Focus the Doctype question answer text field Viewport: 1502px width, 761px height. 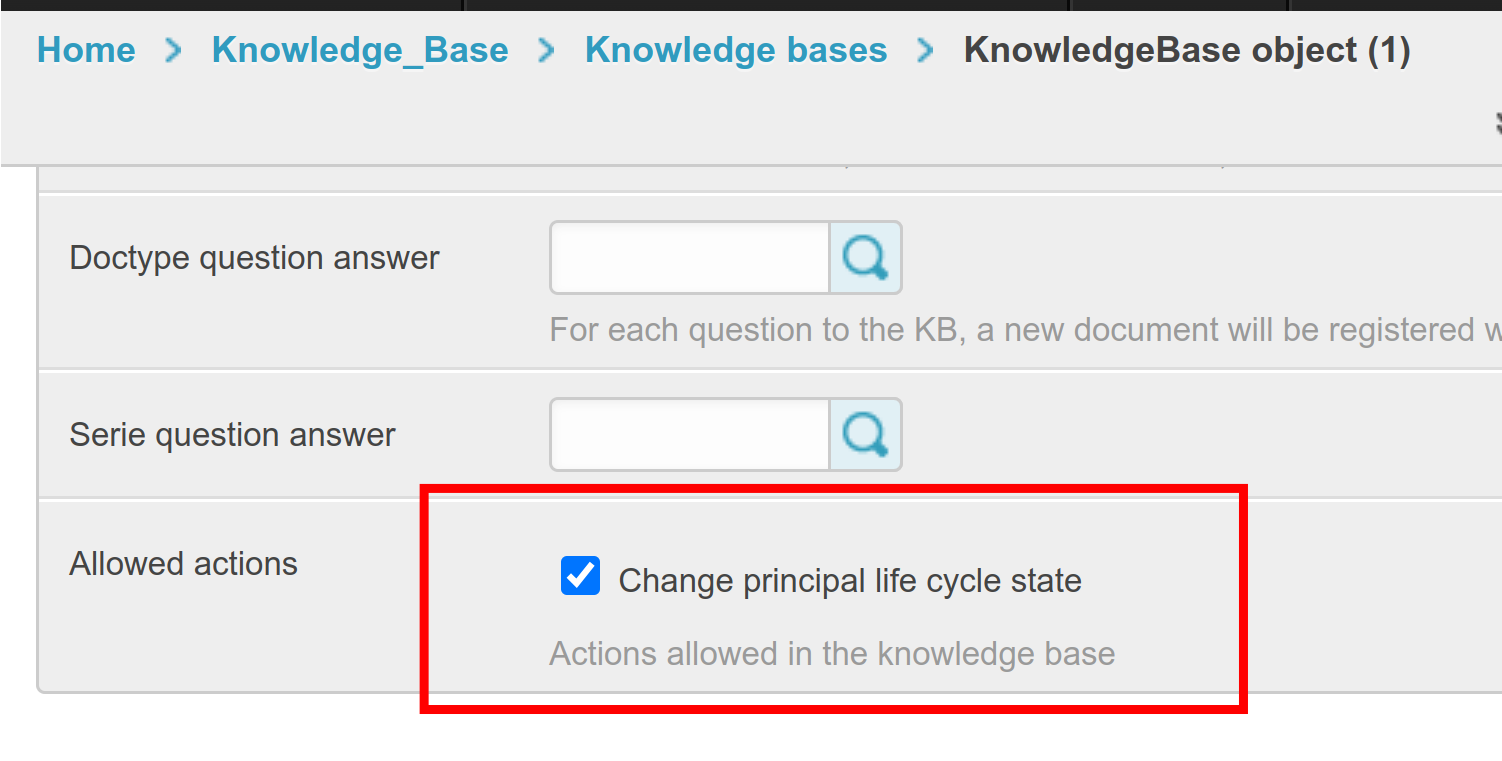pyautogui.click(x=690, y=258)
